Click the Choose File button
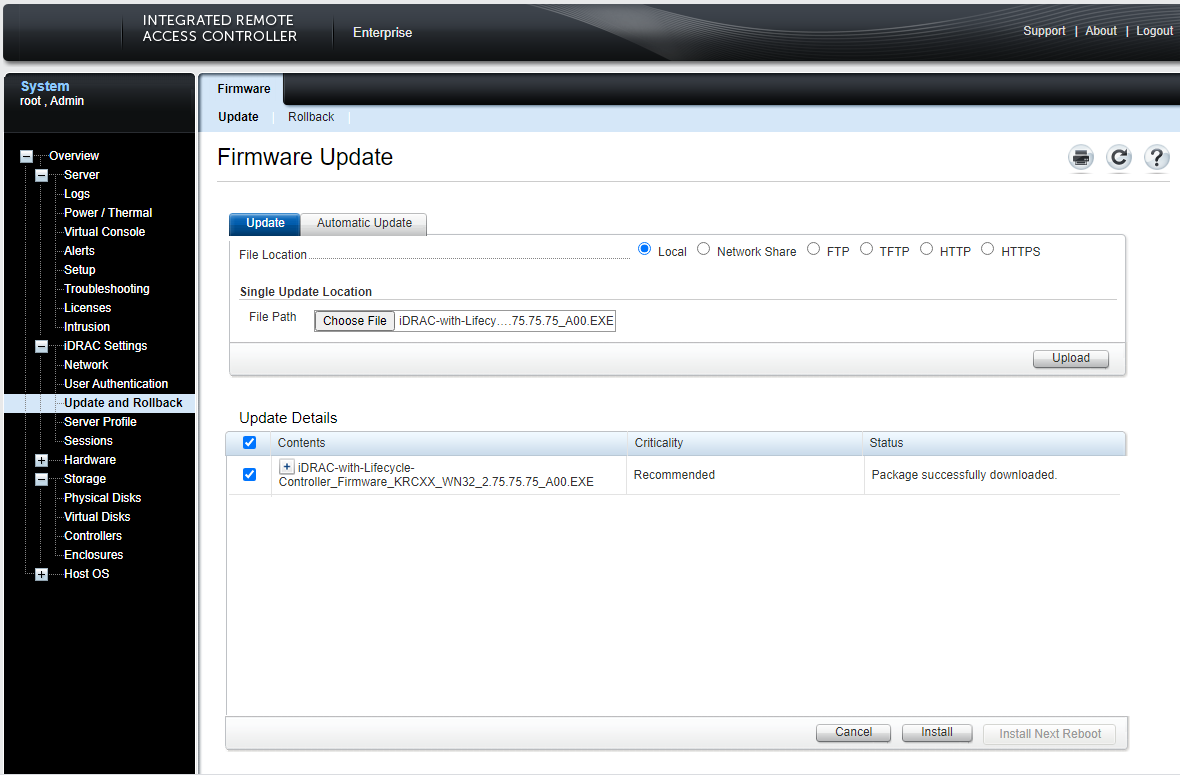 pyautogui.click(x=354, y=321)
